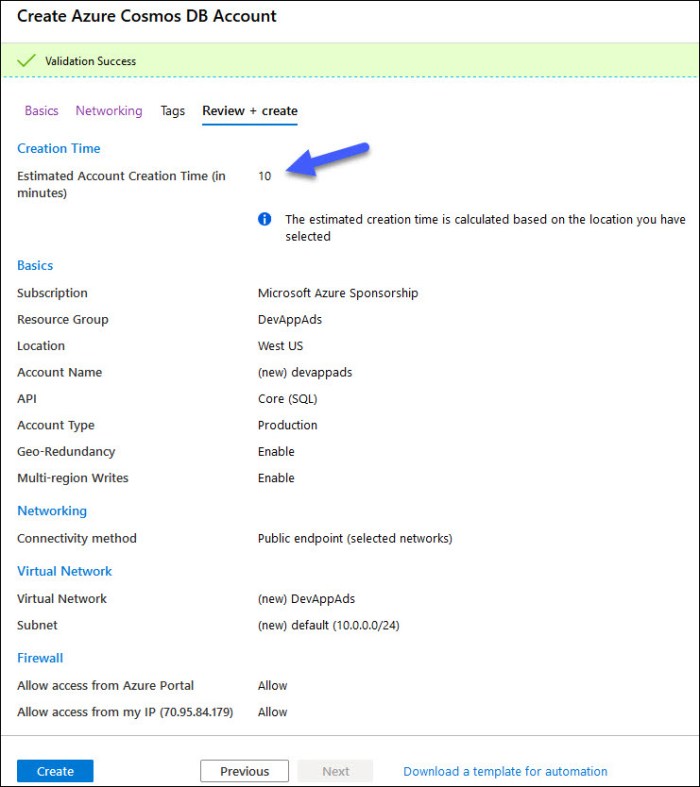
Task: Click the Networking section heading above Connectivity method
Action: tap(52, 511)
